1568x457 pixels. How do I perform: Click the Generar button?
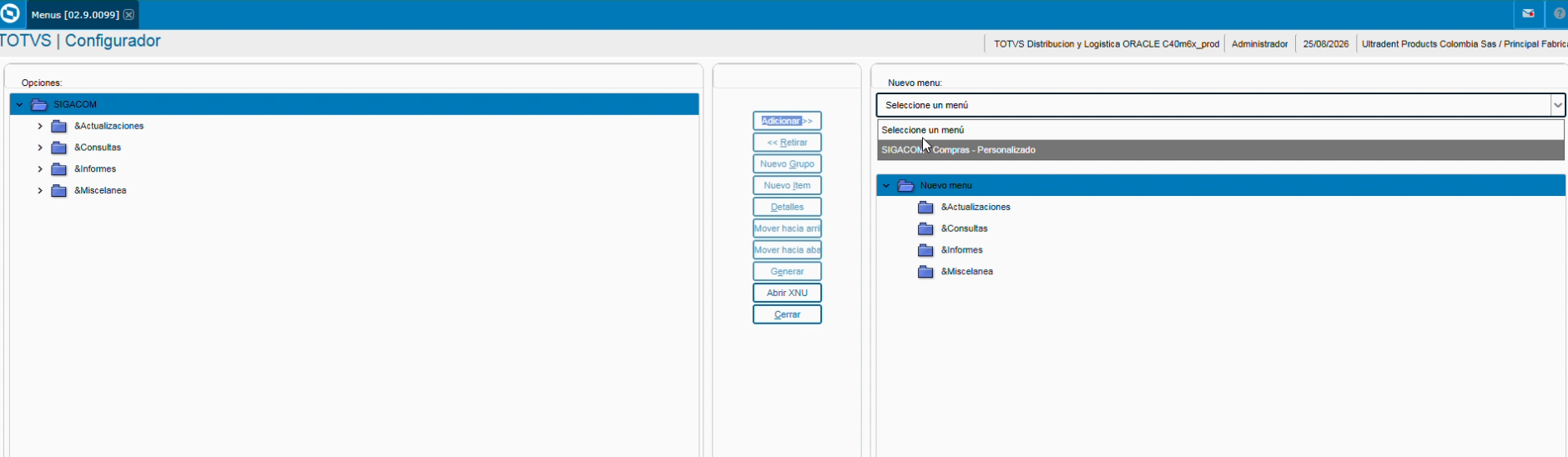tap(787, 272)
